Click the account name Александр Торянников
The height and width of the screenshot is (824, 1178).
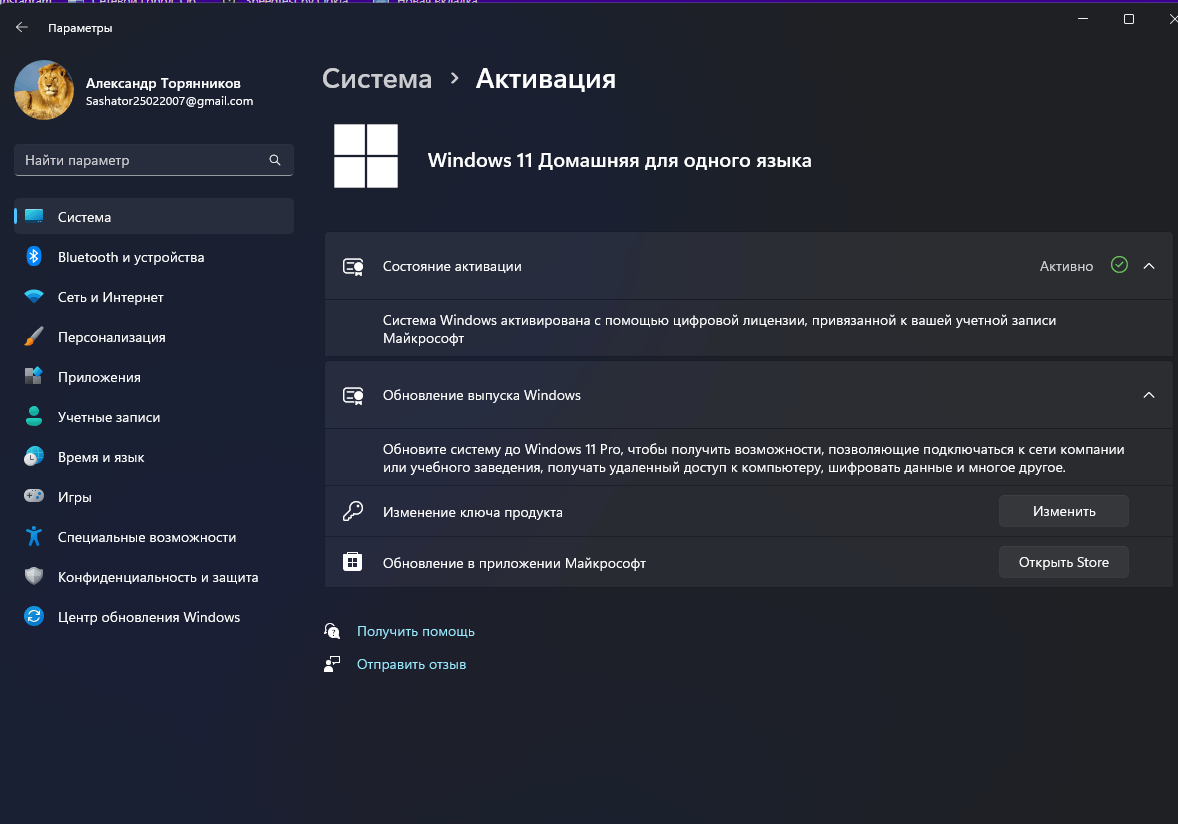163,83
